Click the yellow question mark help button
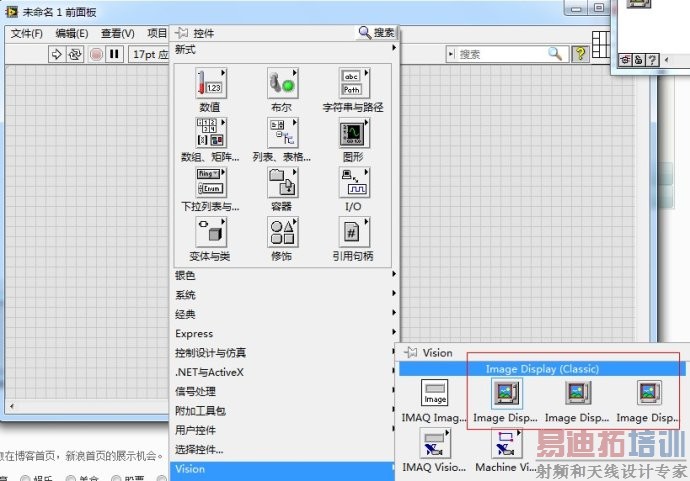This screenshot has width=690, height=481. [x=580, y=54]
